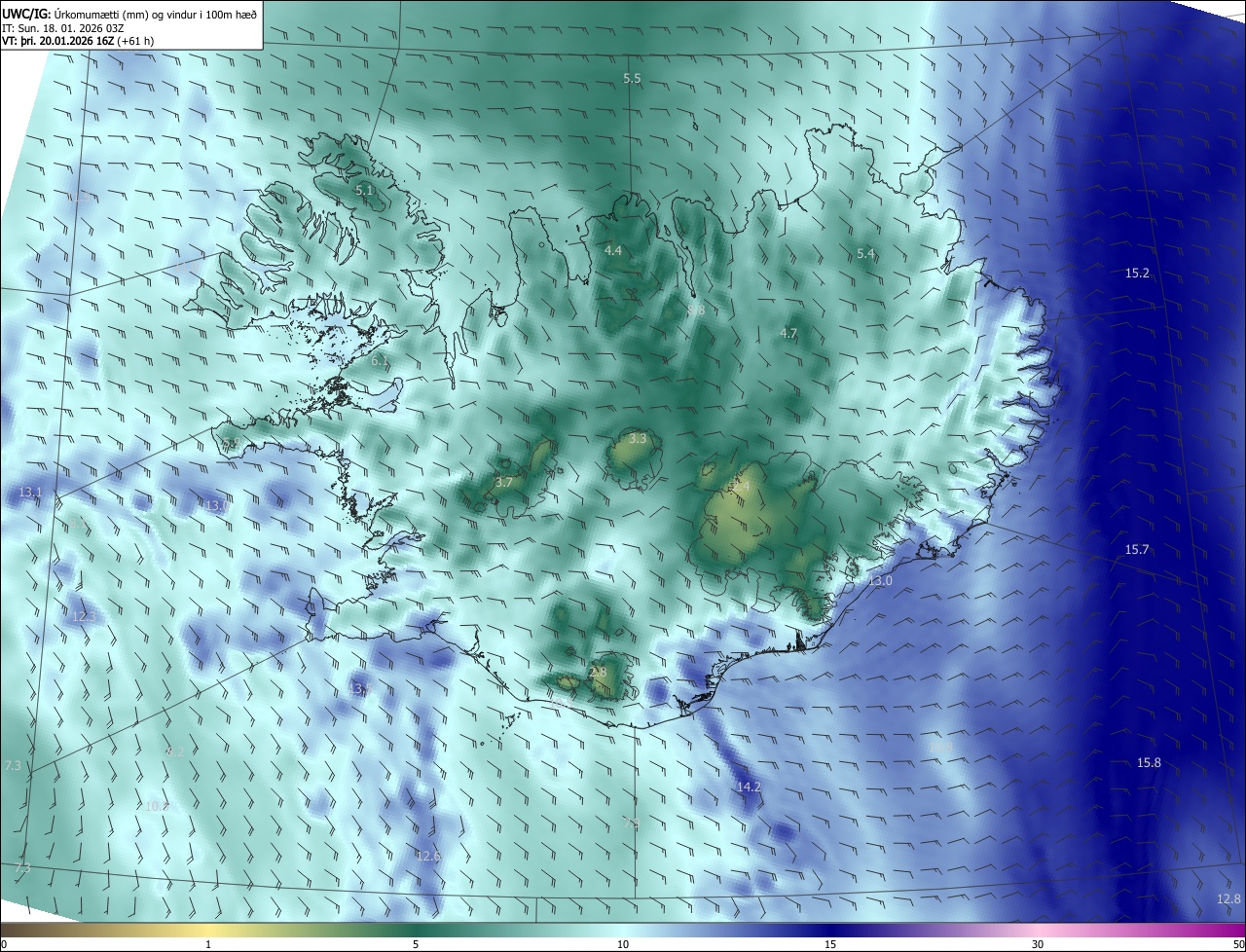Click the 5.5 value north of Iceland

click(632, 78)
